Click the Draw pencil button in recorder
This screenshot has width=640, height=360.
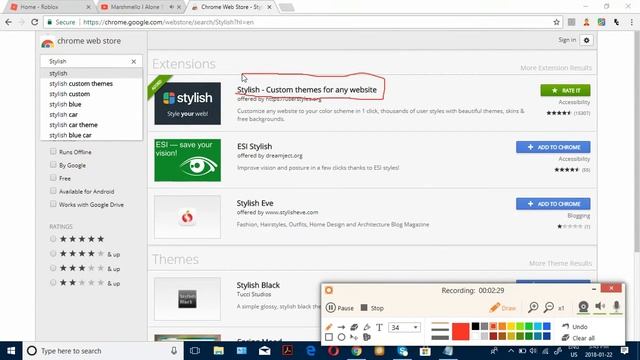[x=502, y=308]
